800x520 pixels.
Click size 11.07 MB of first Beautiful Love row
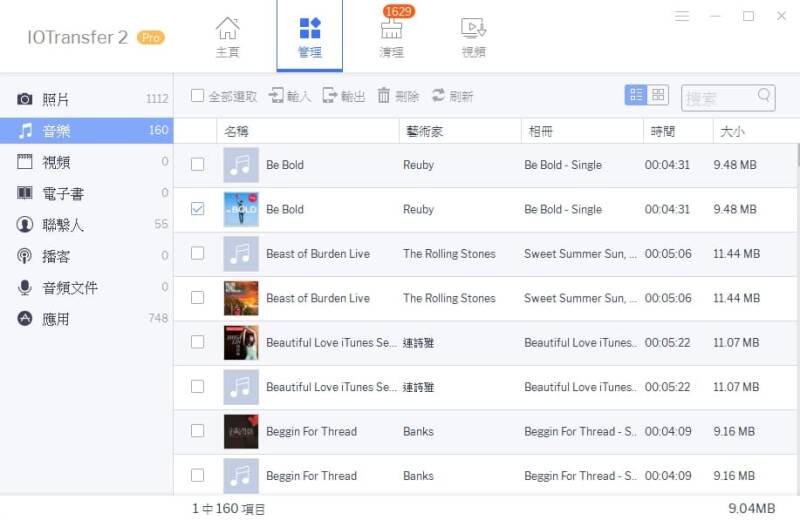click(736, 342)
